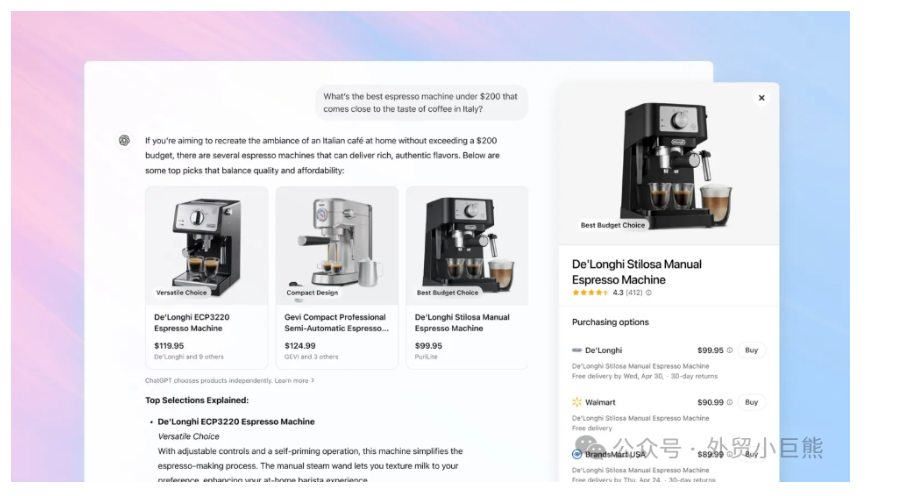Click the Best Budget Choice badge in panel
The height and width of the screenshot is (496, 923).
[x=613, y=225]
